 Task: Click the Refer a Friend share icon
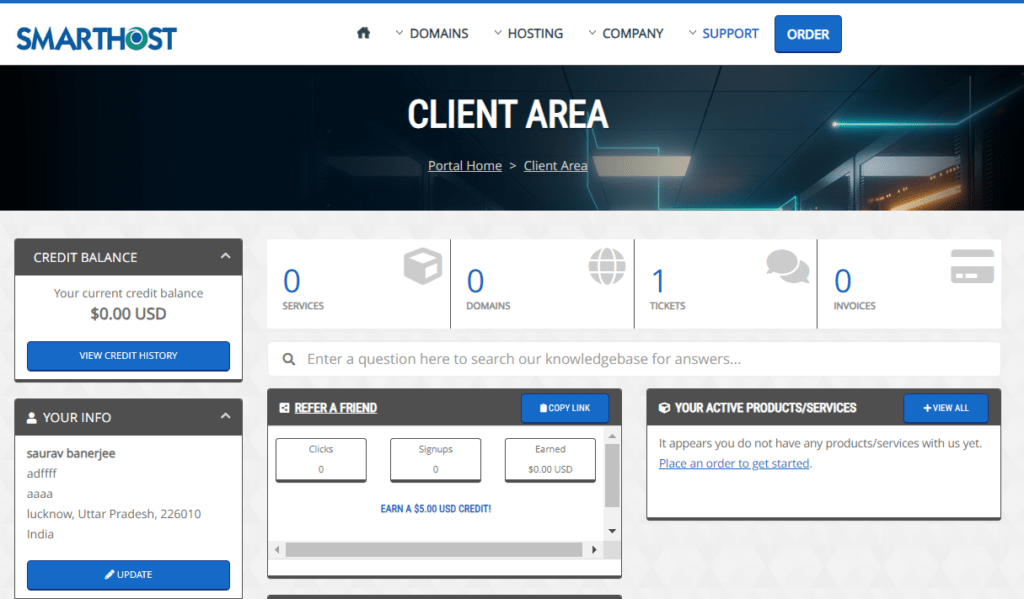pyautogui.click(x=284, y=408)
